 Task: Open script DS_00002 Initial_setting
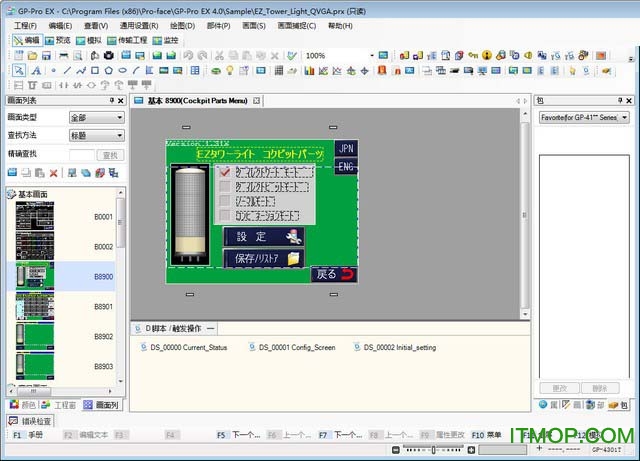pos(395,347)
